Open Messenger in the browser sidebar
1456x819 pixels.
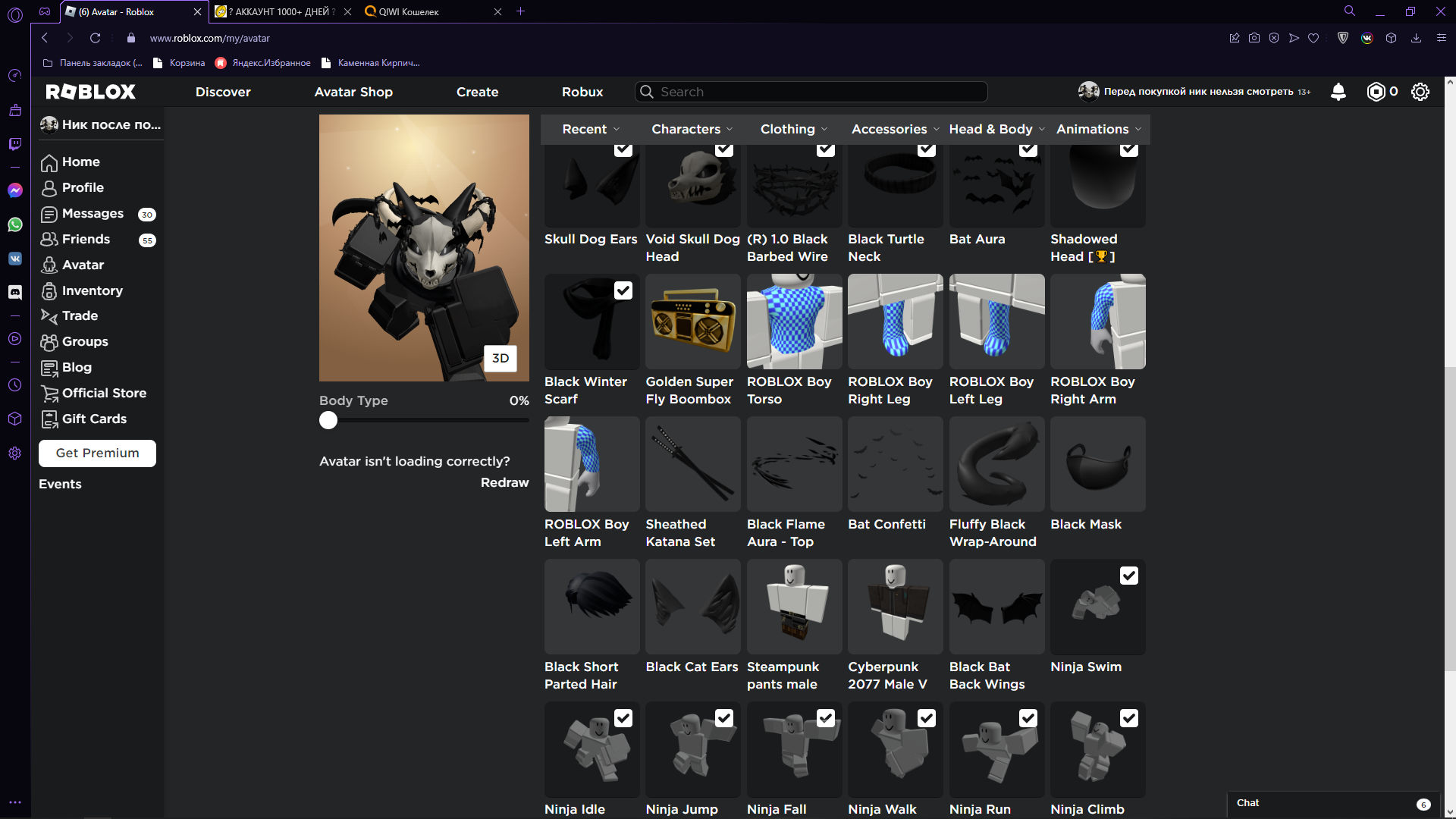[x=15, y=190]
